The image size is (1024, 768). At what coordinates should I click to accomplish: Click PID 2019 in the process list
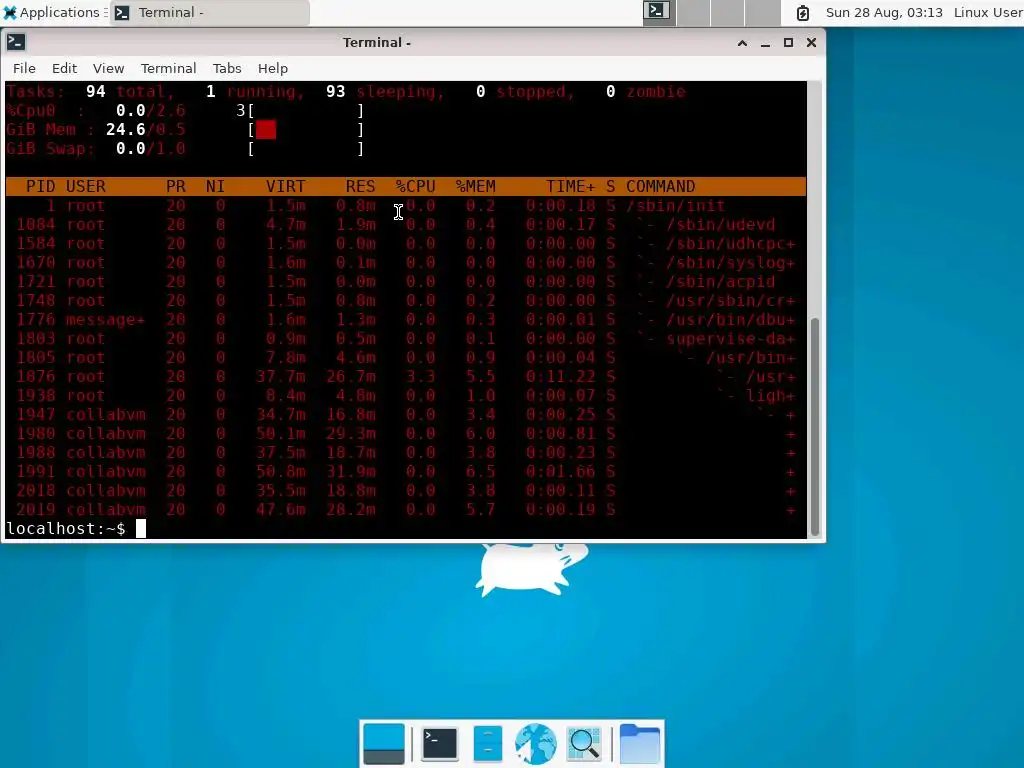click(36, 509)
